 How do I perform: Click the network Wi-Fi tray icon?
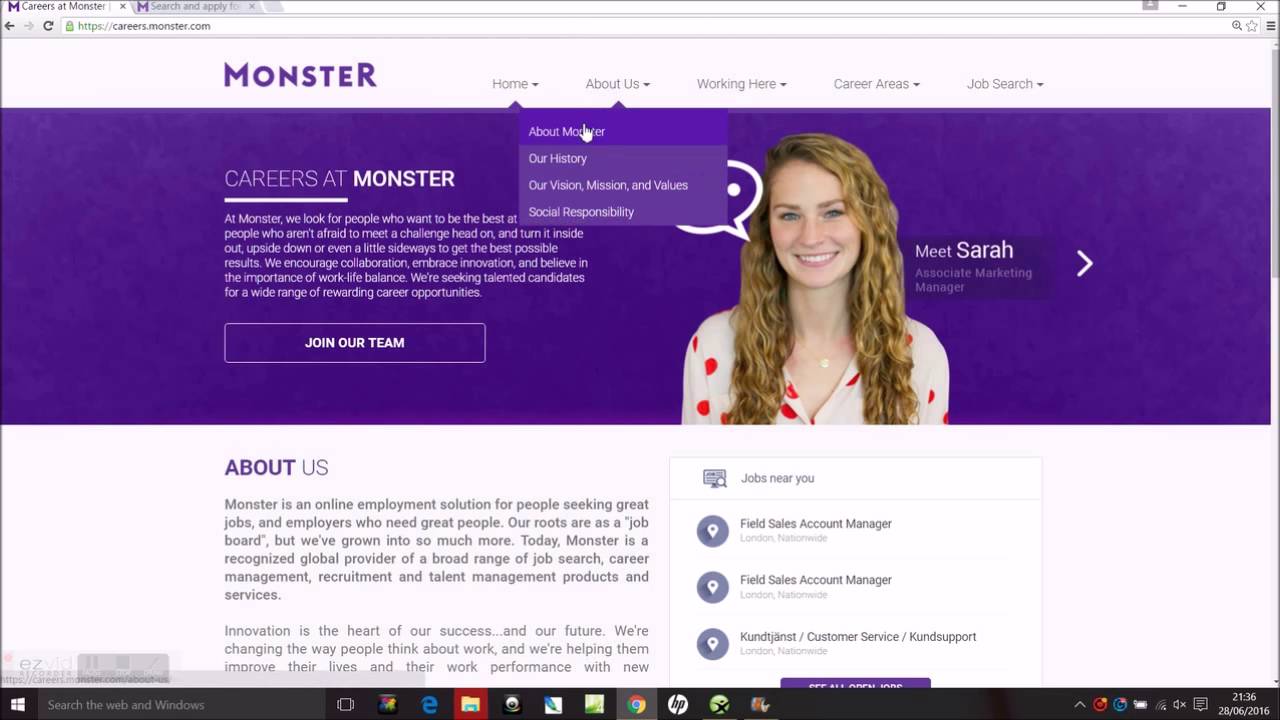pos(1160,705)
